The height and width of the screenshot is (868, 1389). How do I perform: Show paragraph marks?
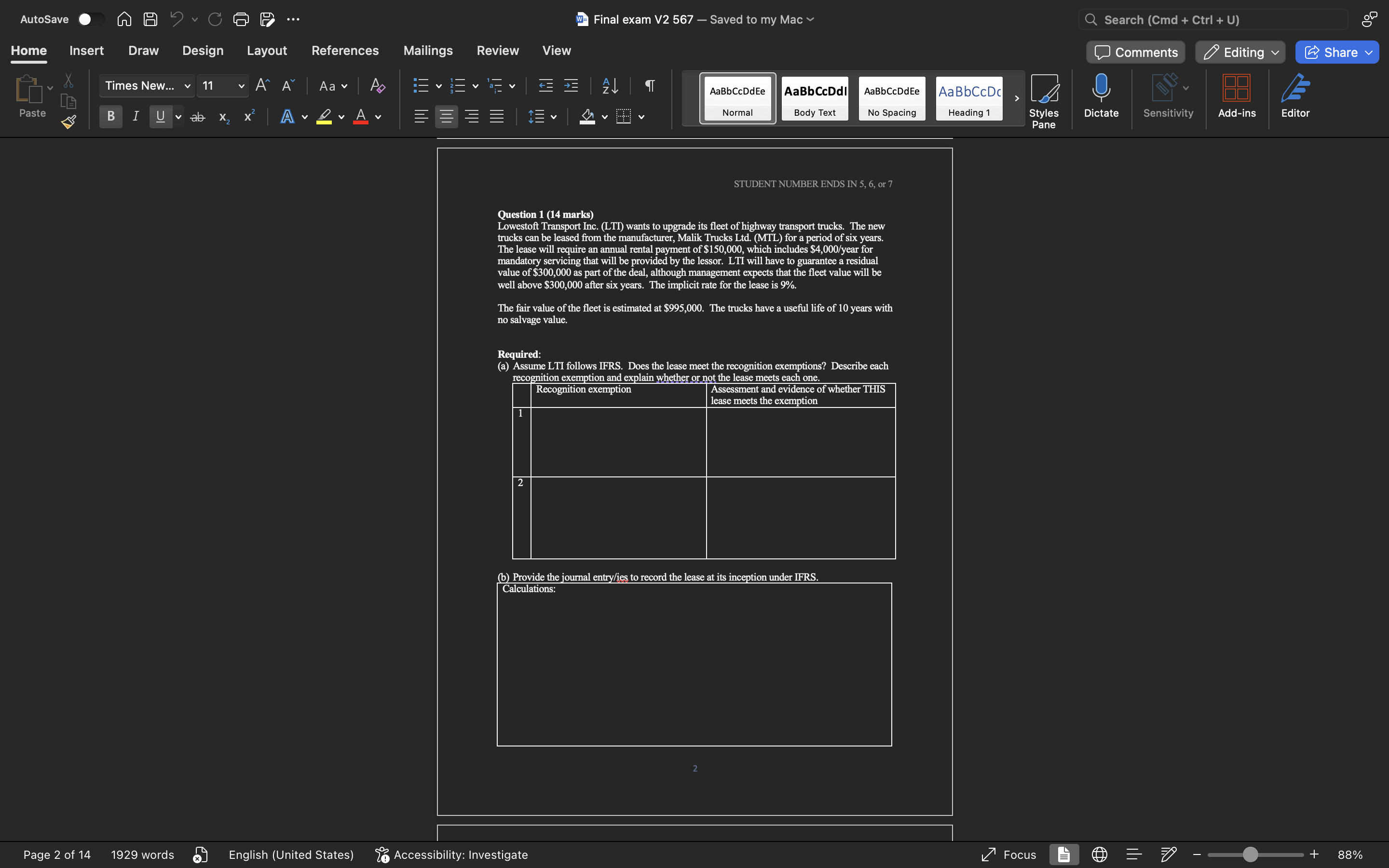tap(649, 85)
